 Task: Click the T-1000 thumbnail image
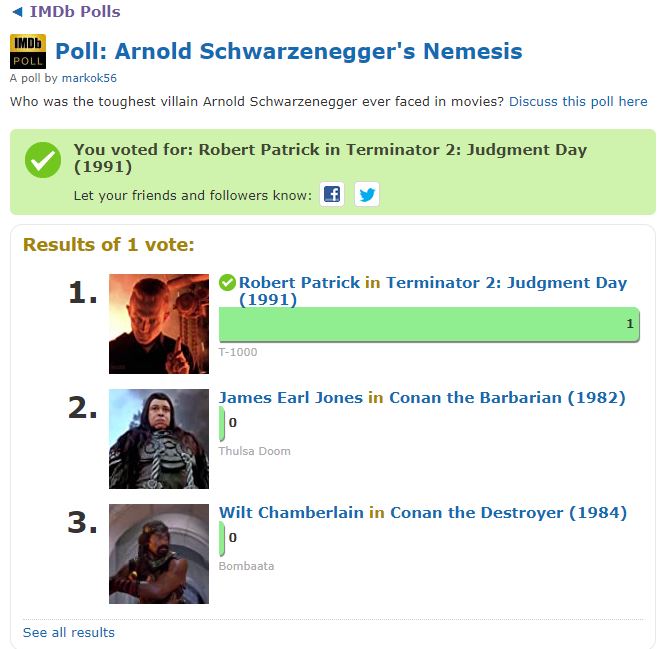[159, 324]
